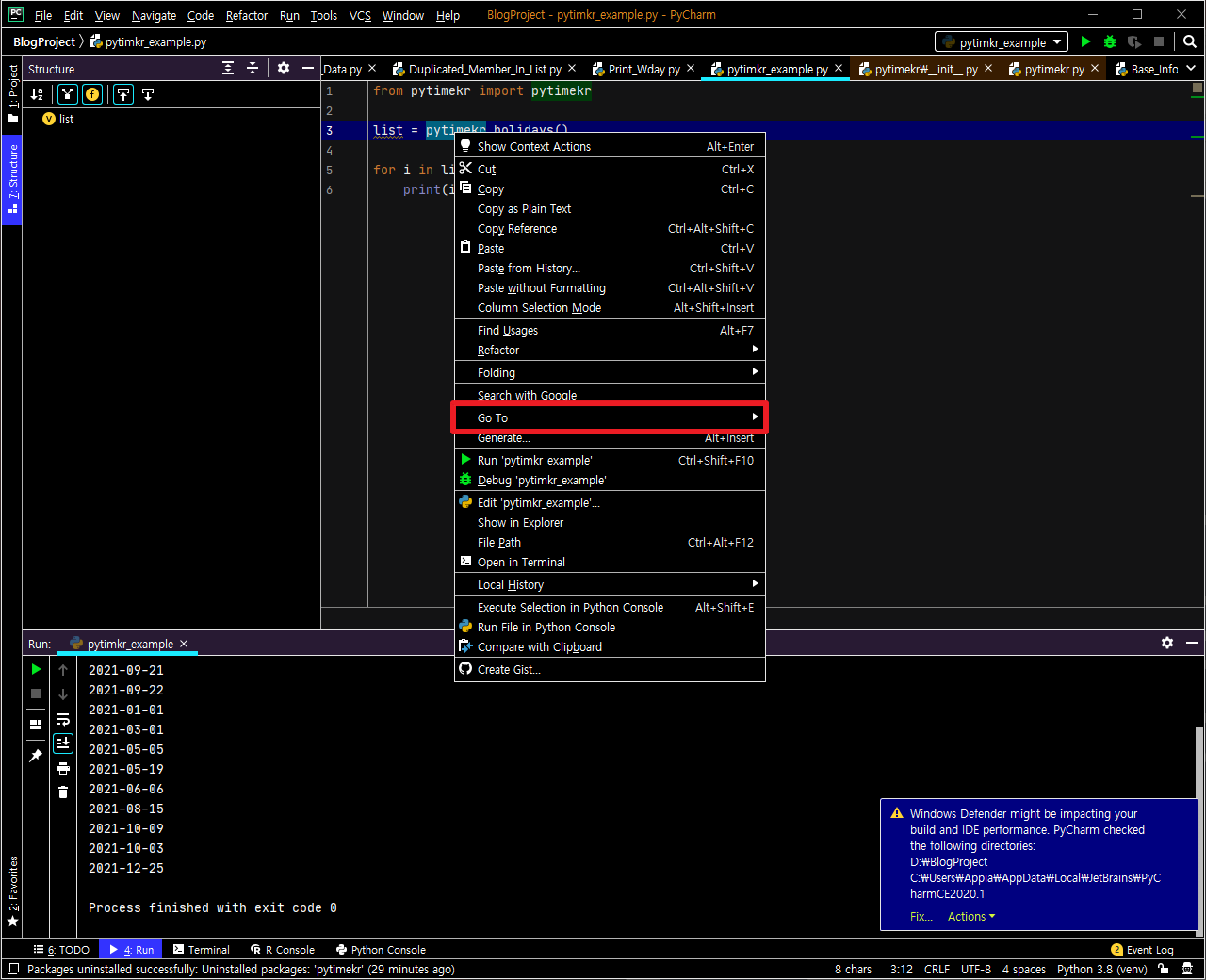Open Search Everywhere magnifier icon
This screenshot has width=1206, height=980.
coord(1190,41)
